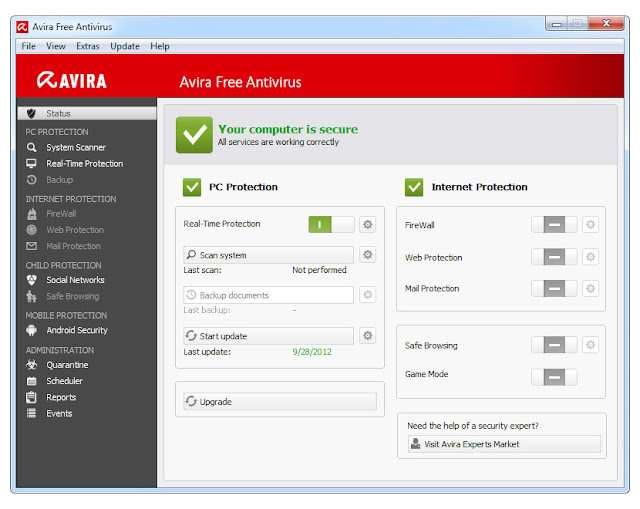The width and height of the screenshot is (640, 509).
Task: Click the Avira logo in red banner
Action: (72, 80)
